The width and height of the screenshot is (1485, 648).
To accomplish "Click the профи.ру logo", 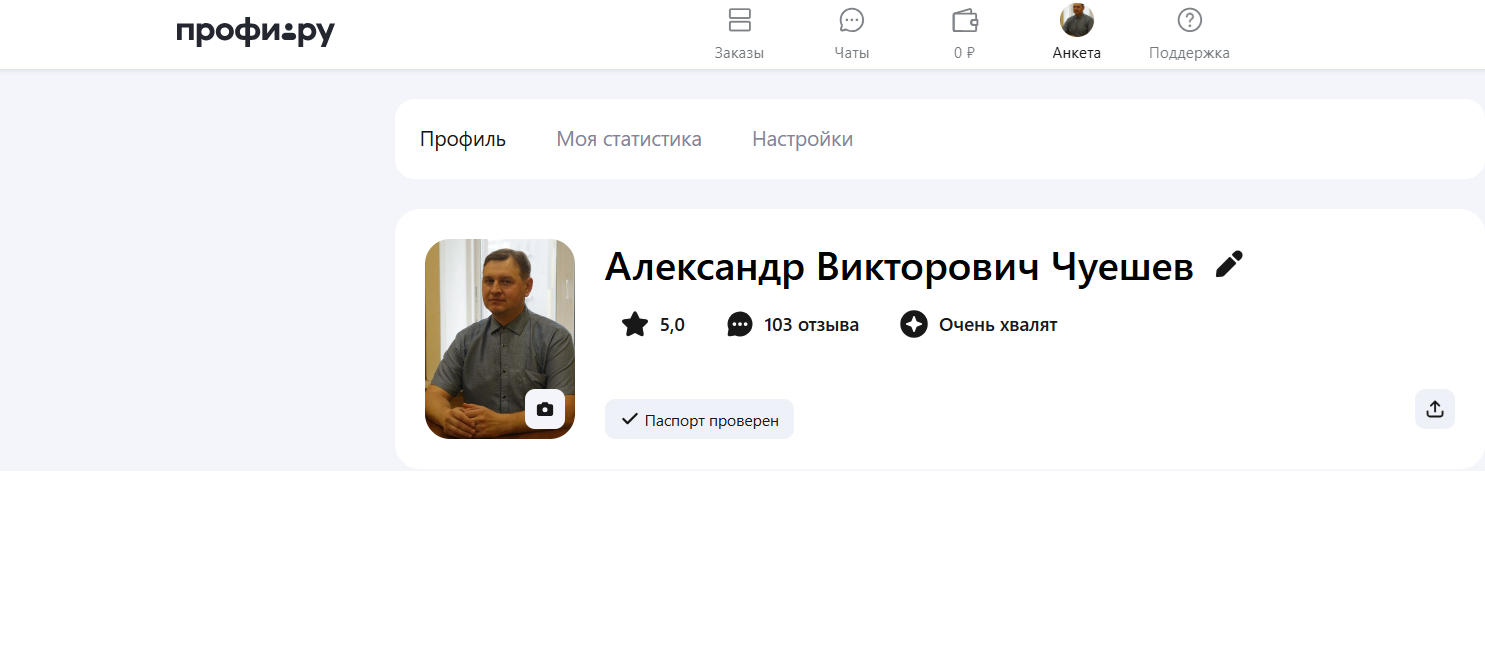I will 255,33.
